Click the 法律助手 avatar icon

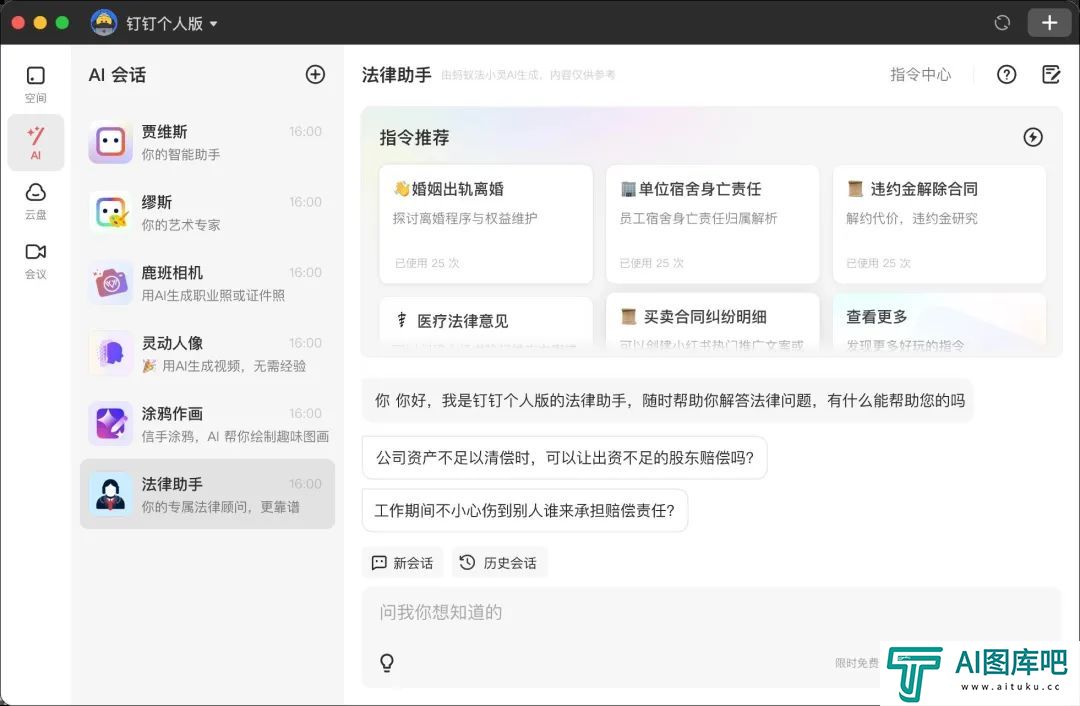(x=110, y=494)
